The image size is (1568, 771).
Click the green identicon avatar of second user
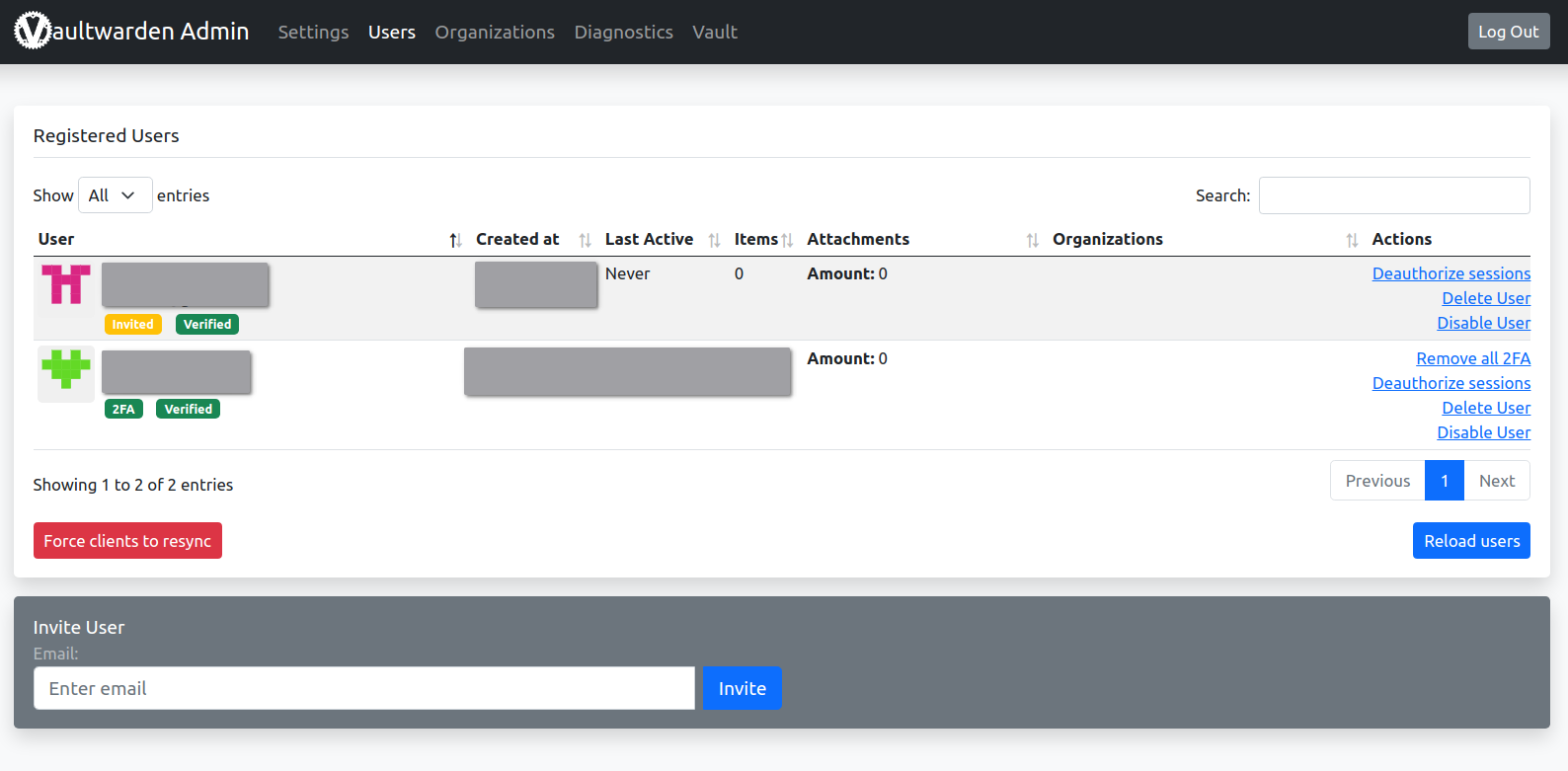pos(66,371)
